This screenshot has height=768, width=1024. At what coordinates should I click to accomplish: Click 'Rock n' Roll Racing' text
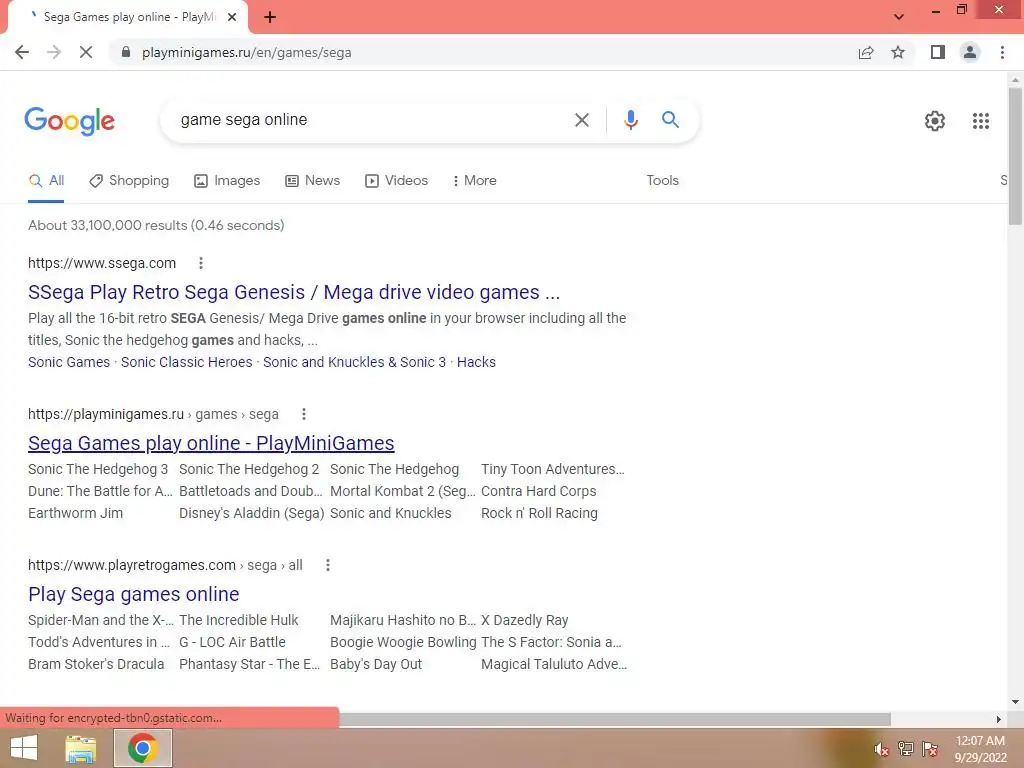(539, 513)
